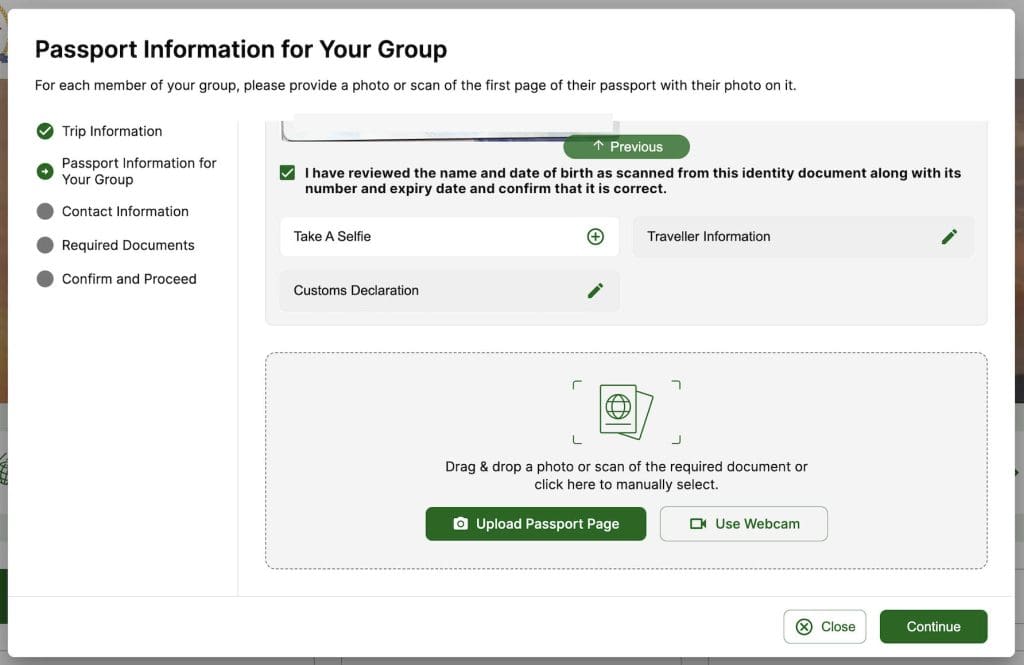Click the pencil icon for Customs Declaration
Image resolution: width=1024 pixels, height=665 pixels.
click(595, 291)
